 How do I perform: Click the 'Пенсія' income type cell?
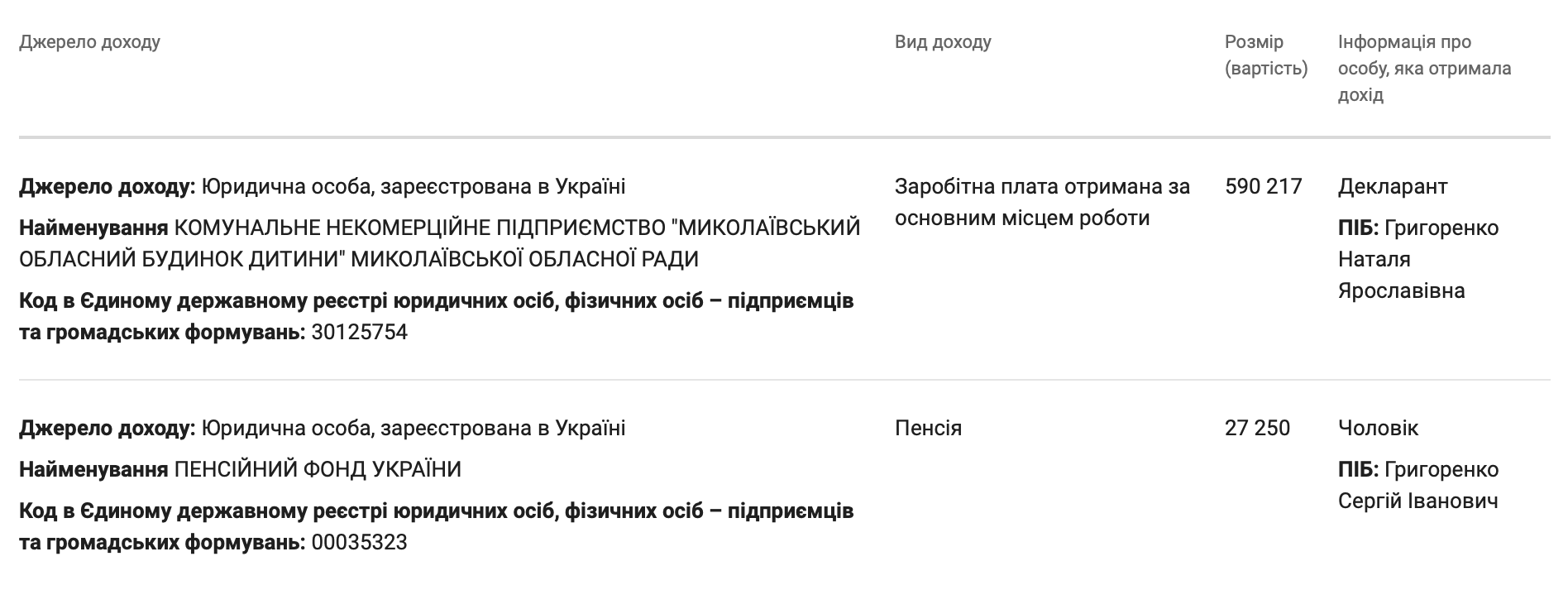point(928,429)
